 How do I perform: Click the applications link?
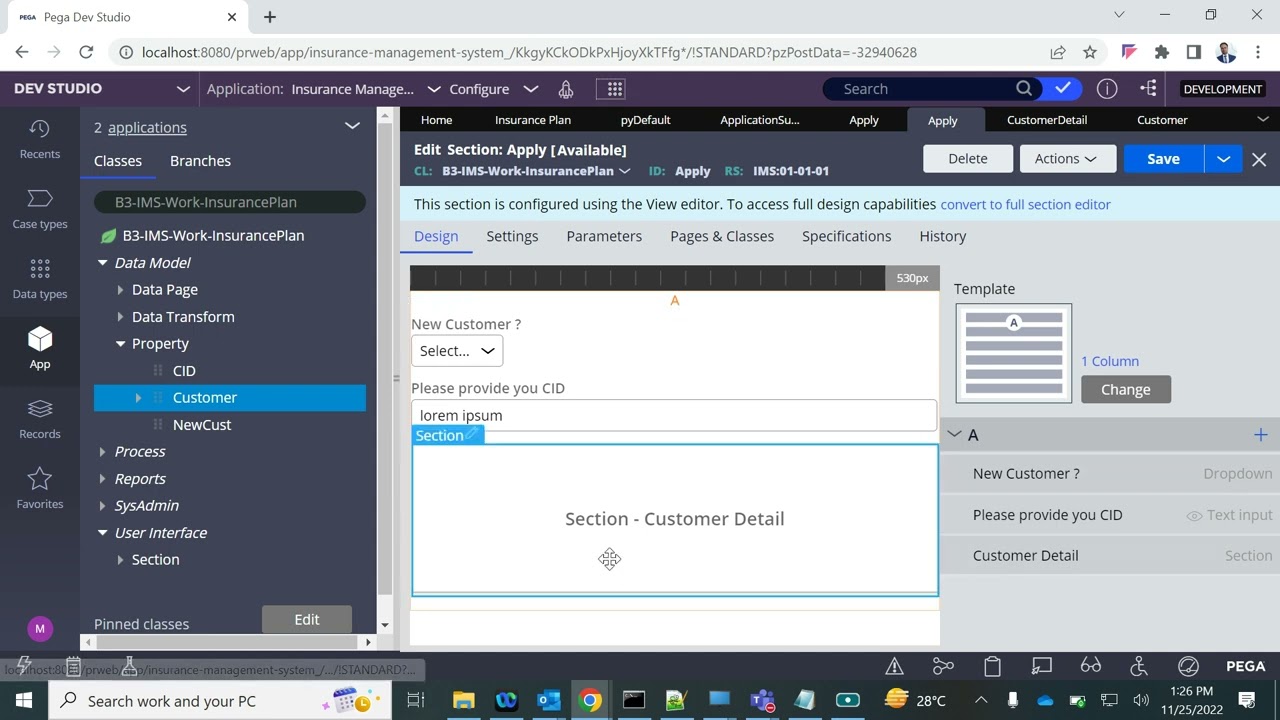pyautogui.click(x=147, y=127)
